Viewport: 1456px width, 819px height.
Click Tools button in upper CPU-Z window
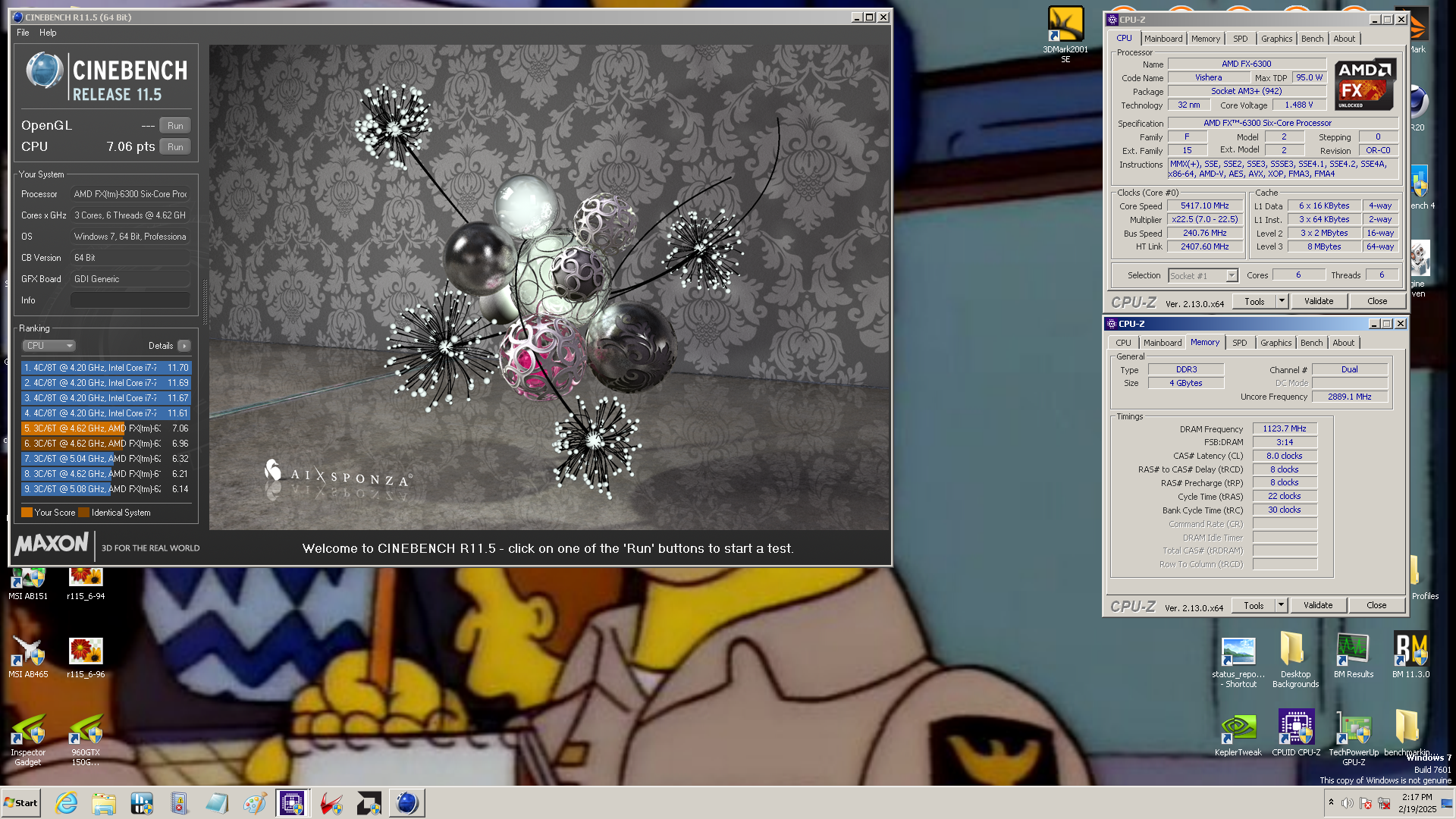tap(1254, 302)
